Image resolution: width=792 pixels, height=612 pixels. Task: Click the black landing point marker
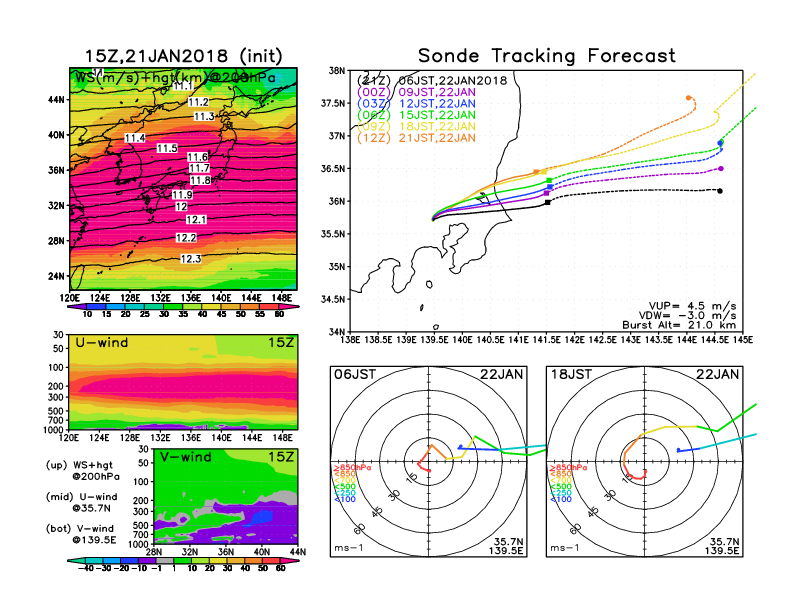coord(720,191)
